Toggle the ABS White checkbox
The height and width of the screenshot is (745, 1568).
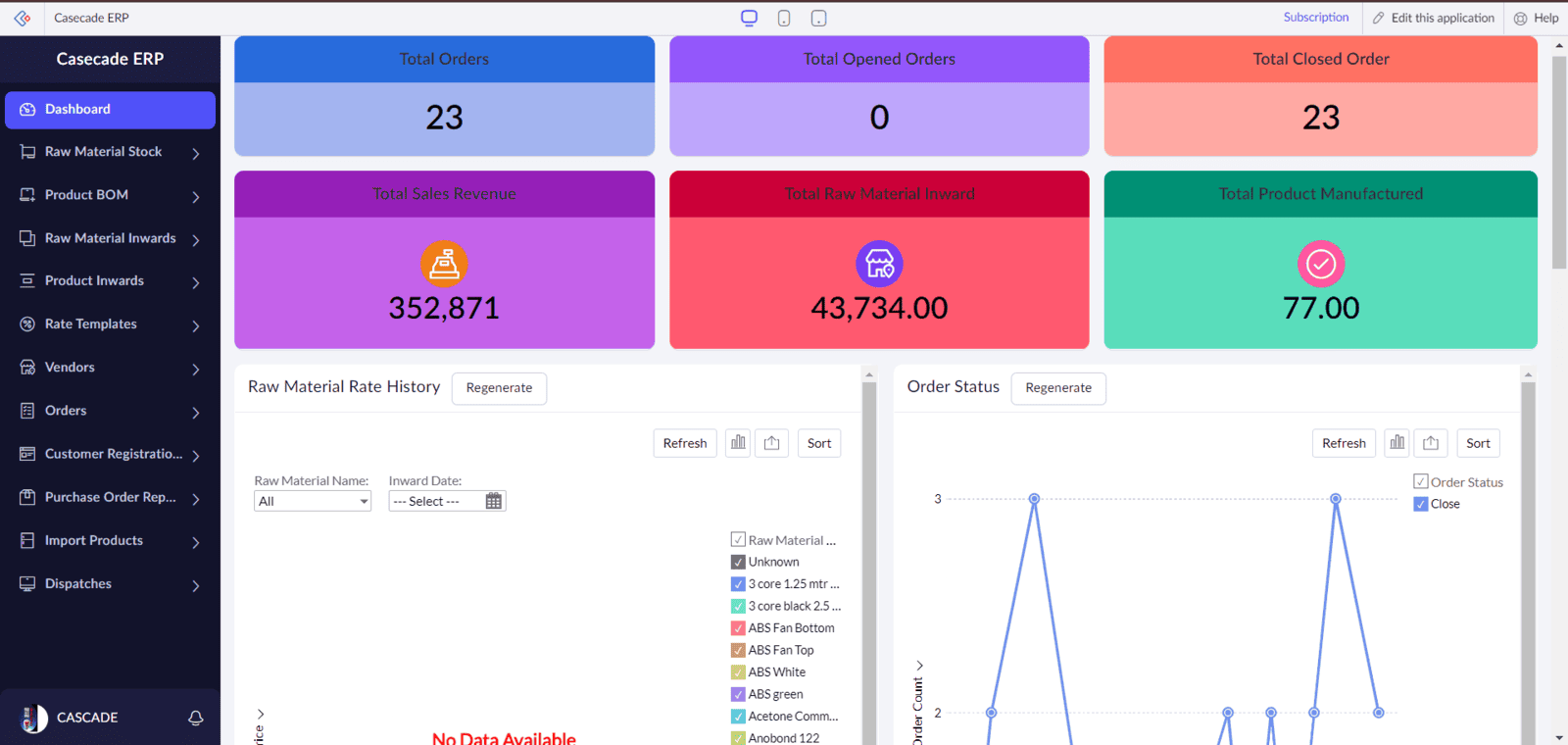(x=738, y=671)
